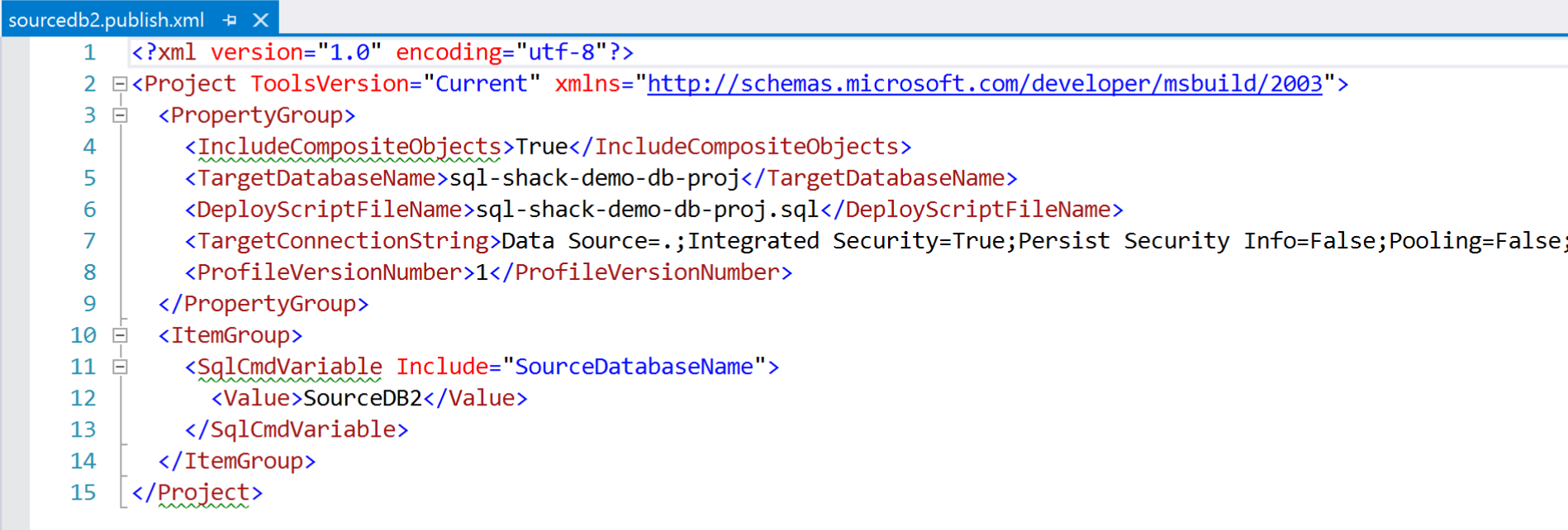
Task: Click the ProfileVersionNumber opening tag
Action: [329, 272]
